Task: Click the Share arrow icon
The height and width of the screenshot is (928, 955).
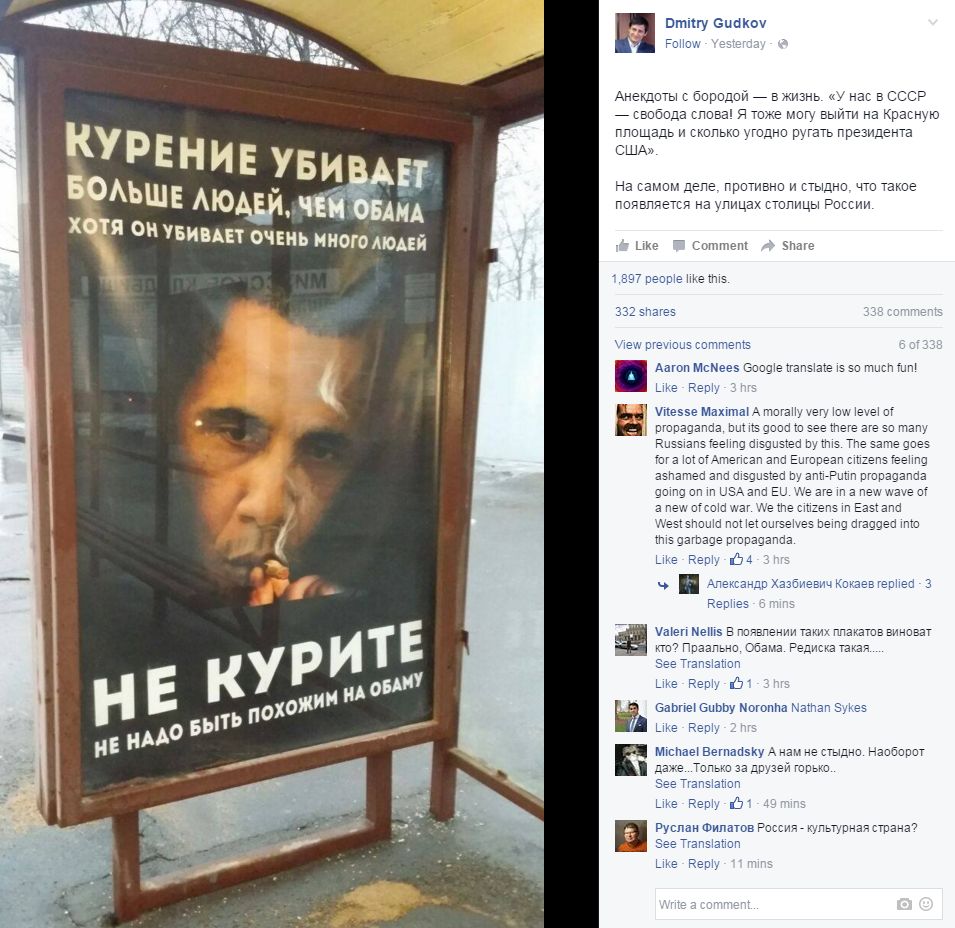Action: pyautogui.click(x=768, y=245)
